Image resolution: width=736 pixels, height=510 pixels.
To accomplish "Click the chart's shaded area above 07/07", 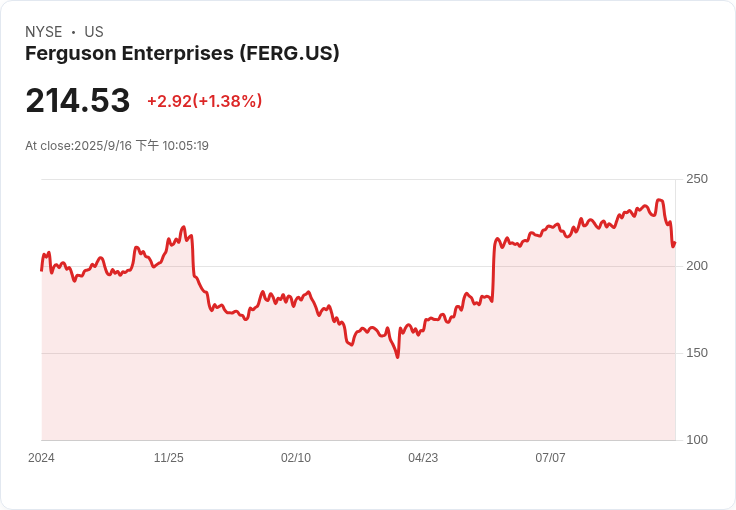I will click(550, 340).
